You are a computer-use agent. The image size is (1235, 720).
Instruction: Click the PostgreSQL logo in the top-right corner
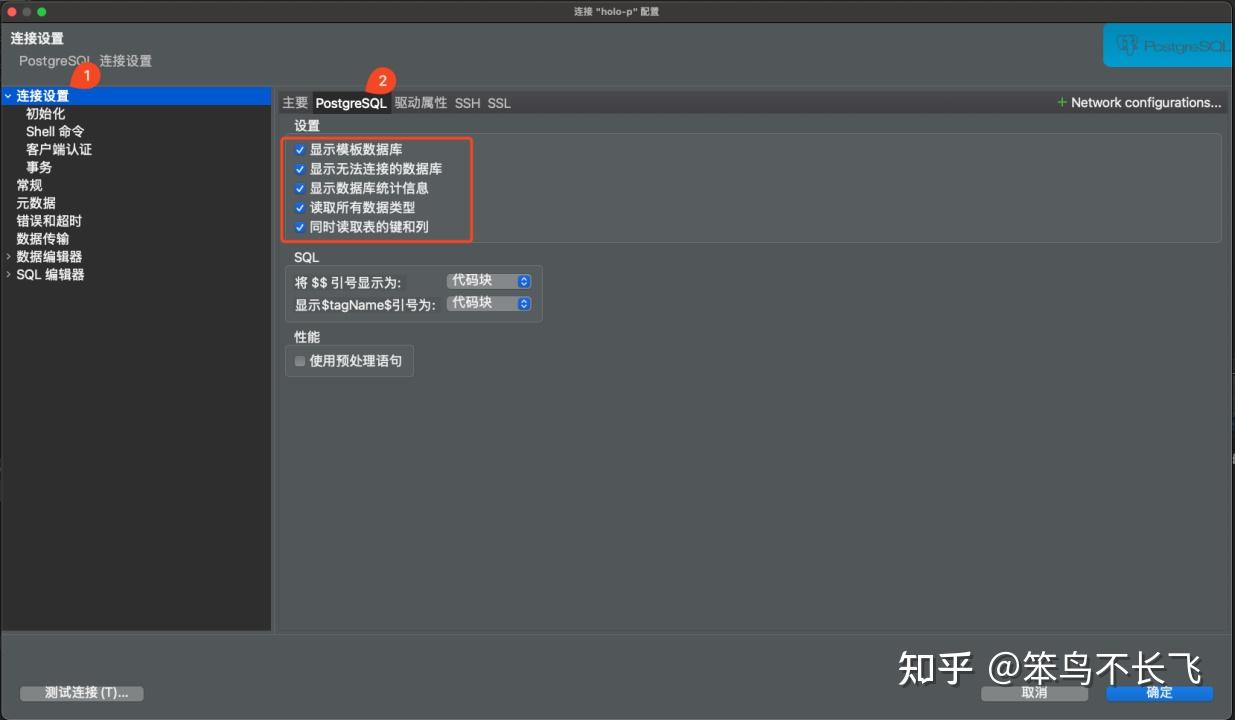click(x=1166, y=44)
